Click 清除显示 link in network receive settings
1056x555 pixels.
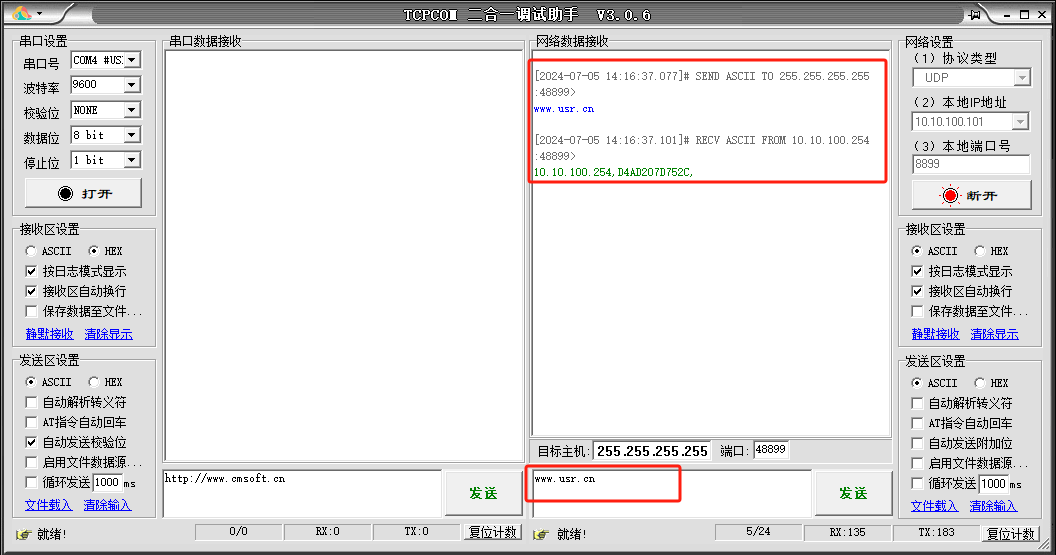pyautogui.click(x=994, y=334)
